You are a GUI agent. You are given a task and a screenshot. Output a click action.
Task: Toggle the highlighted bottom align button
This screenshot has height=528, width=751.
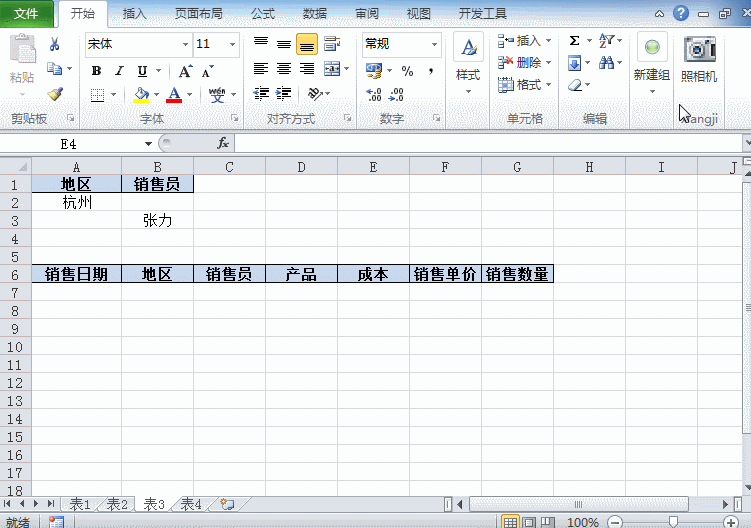click(307, 45)
